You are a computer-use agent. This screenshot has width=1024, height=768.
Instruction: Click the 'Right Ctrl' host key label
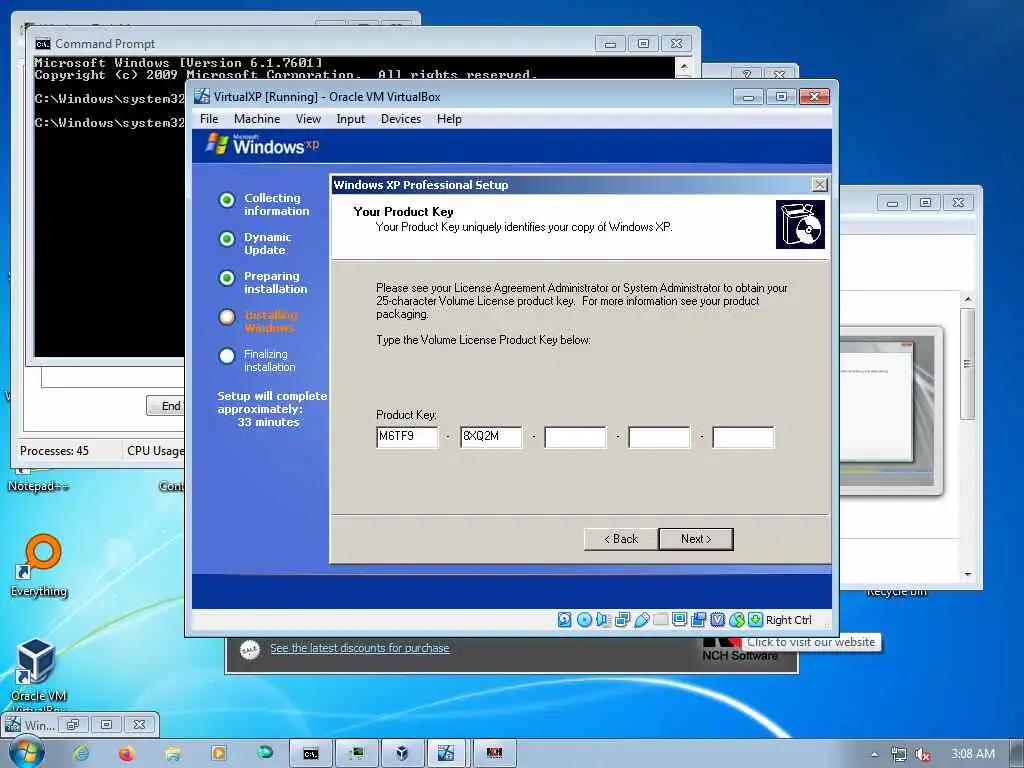789,620
